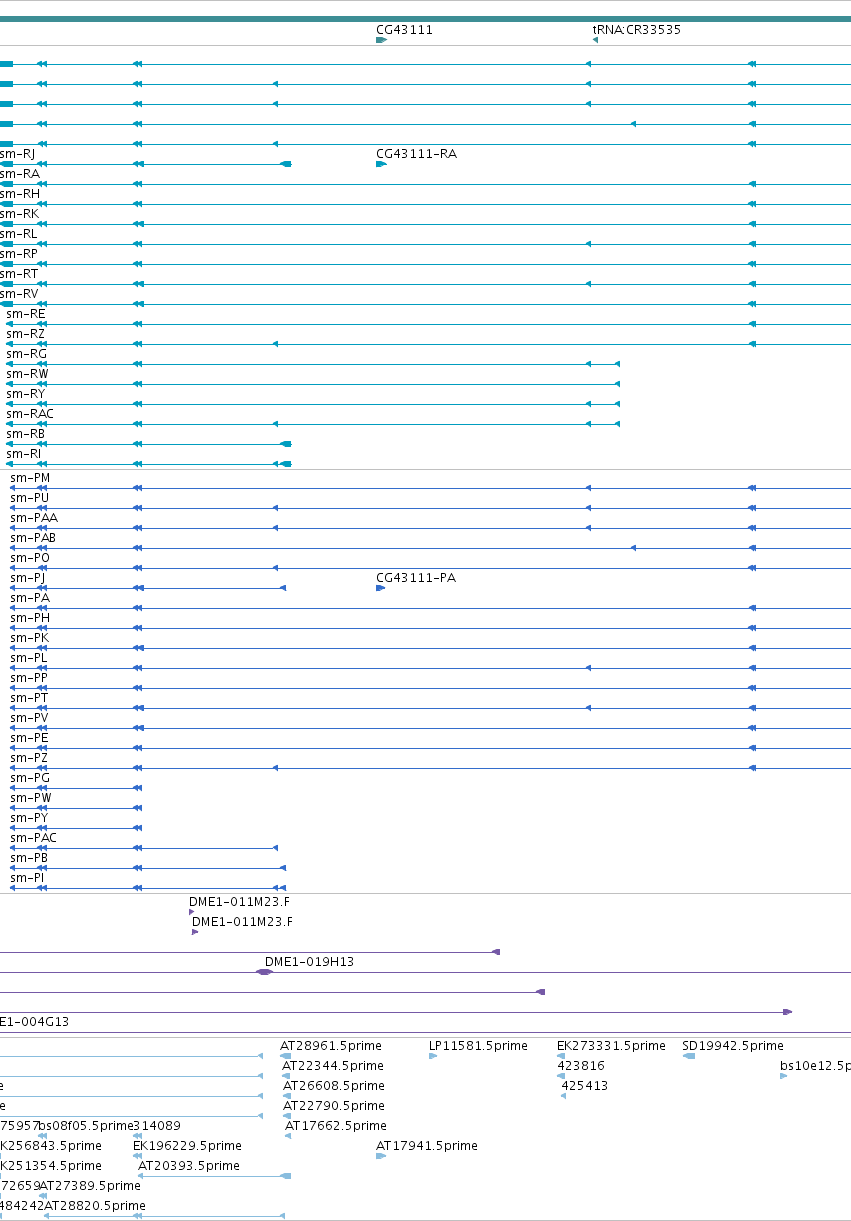The width and height of the screenshot is (851, 1221).
Task: Select the sm-PW protein label
Action: (x=31, y=798)
